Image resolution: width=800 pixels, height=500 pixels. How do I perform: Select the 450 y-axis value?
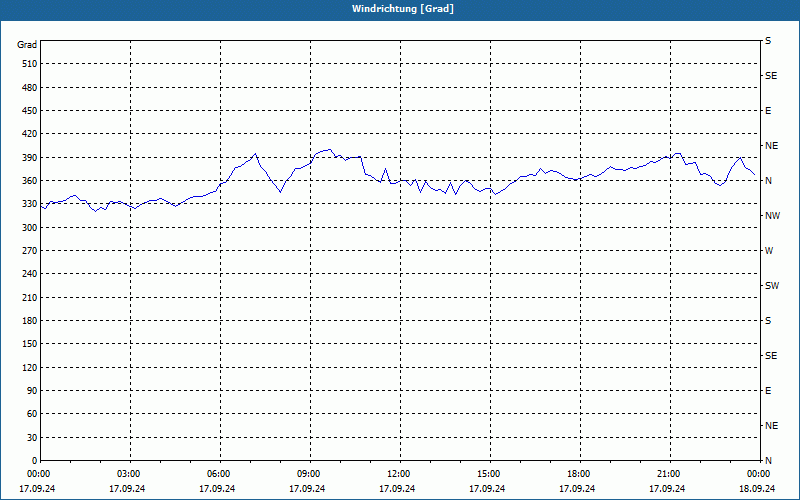(x=30, y=111)
